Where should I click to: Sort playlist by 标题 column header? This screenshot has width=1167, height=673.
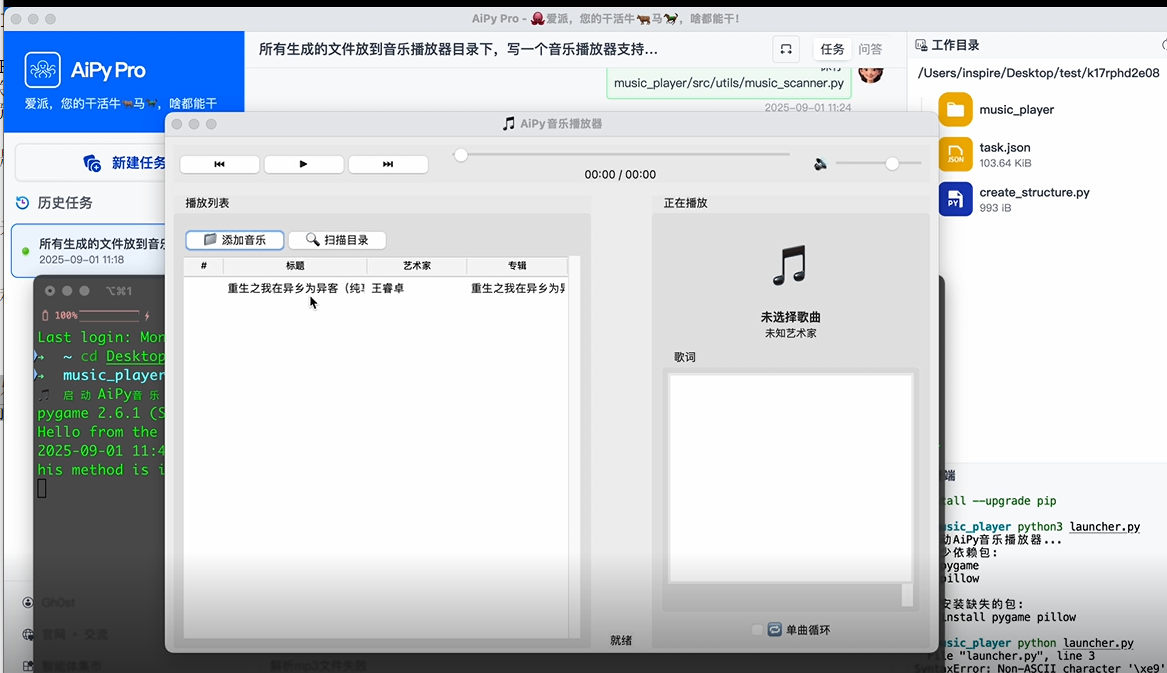[x=295, y=266]
